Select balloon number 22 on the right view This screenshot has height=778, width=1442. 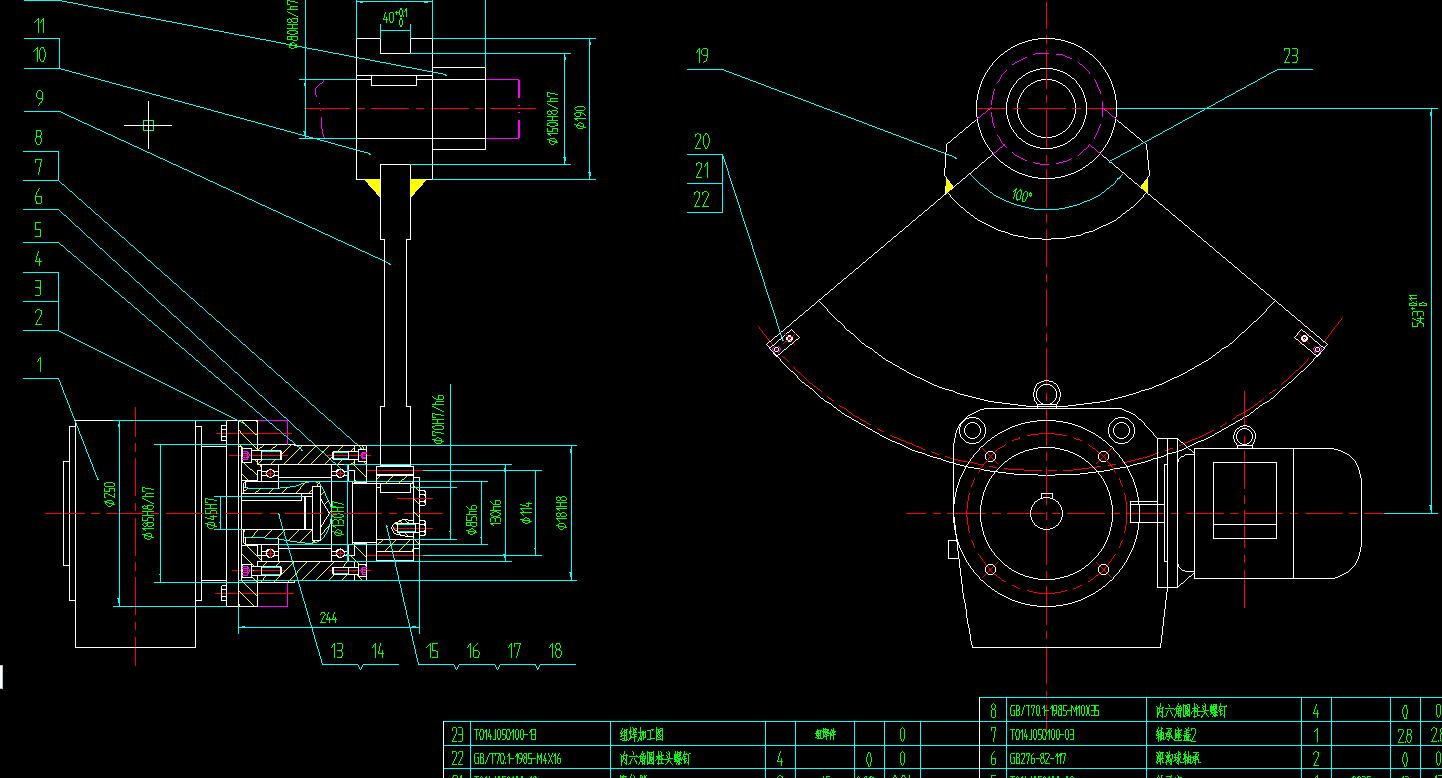[x=701, y=199]
